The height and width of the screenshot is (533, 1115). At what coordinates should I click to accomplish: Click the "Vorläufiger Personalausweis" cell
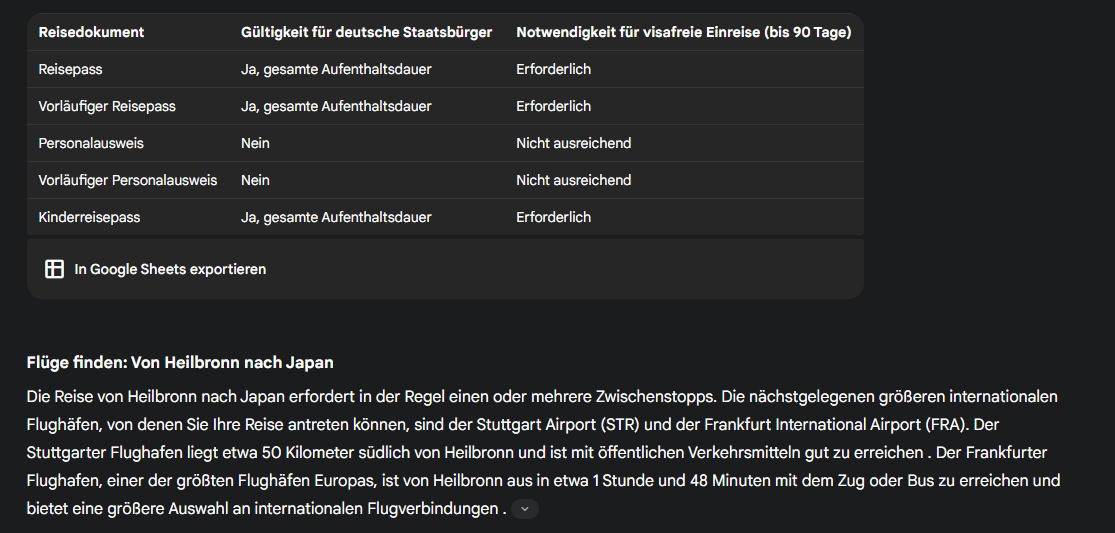click(x=128, y=180)
